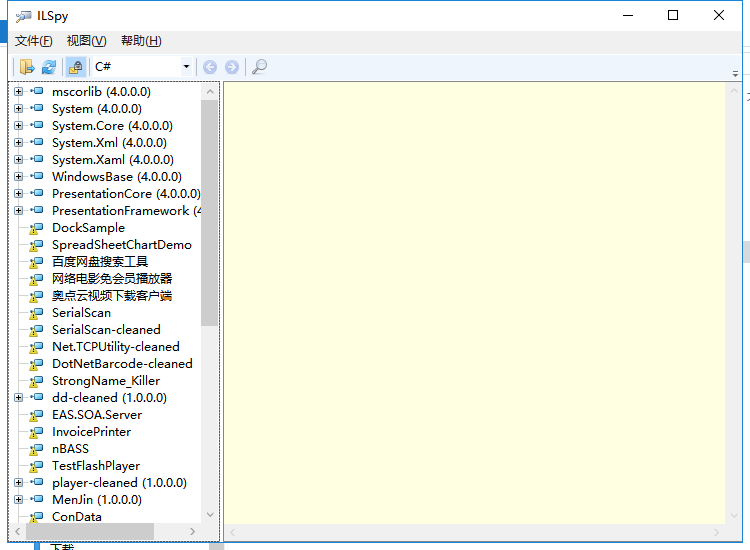The image size is (750, 550).
Task: Maximize the ILSpy window
Action: 673,15
